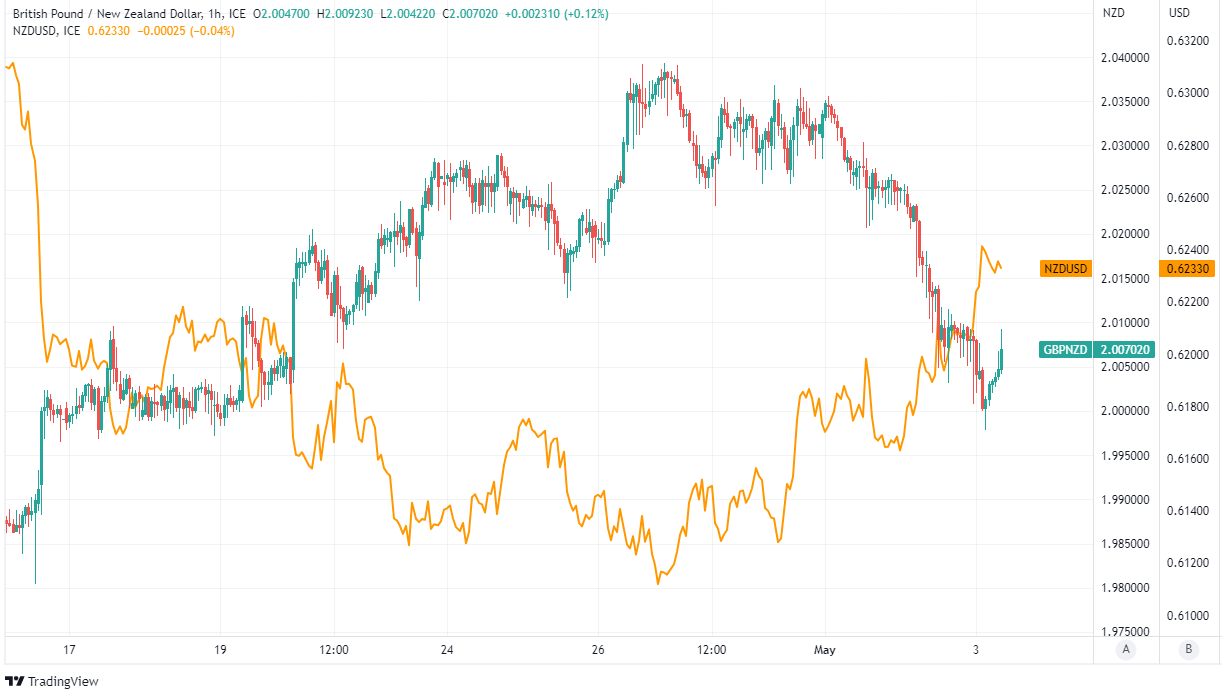
Task: Click the 2.000000 label on NZD axis
Action: tap(1126, 411)
